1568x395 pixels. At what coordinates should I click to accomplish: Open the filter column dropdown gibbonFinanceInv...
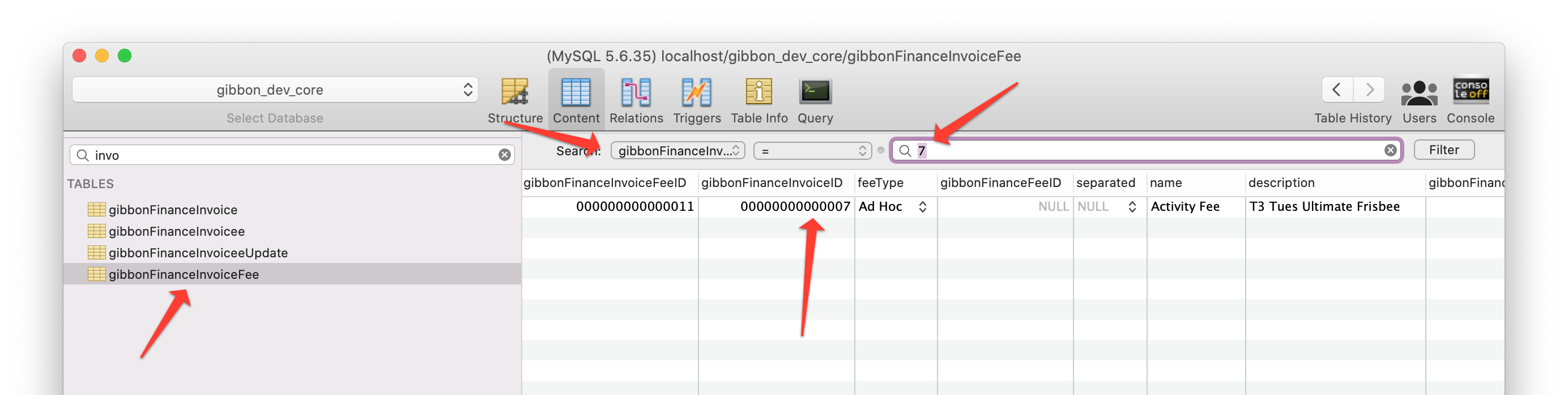click(x=678, y=151)
